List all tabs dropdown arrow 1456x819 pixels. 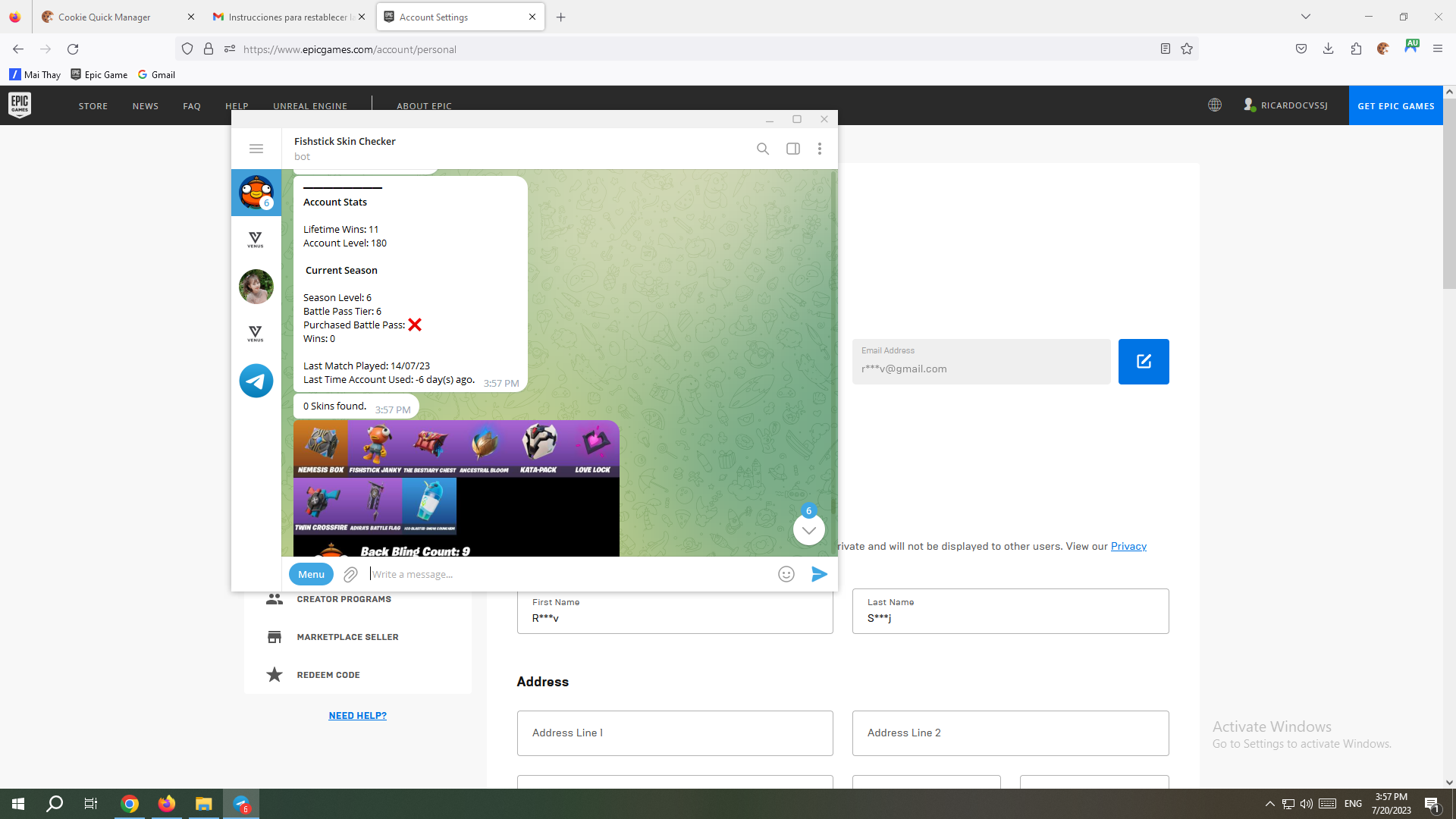pyautogui.click(x=1306, y=17)
